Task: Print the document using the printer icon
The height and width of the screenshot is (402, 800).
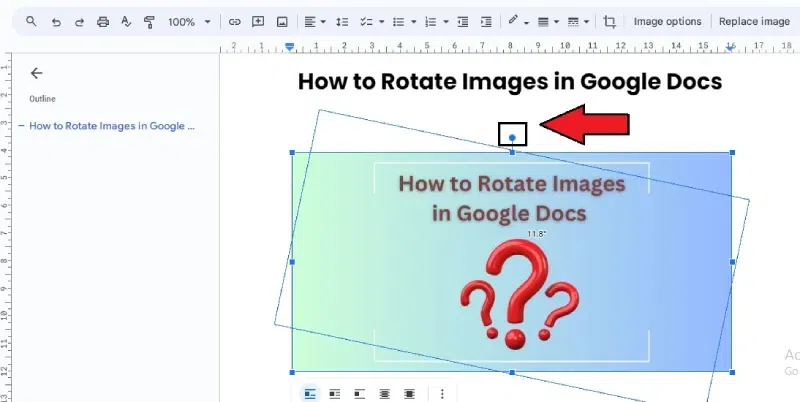Action: click(x=103, y=22)
